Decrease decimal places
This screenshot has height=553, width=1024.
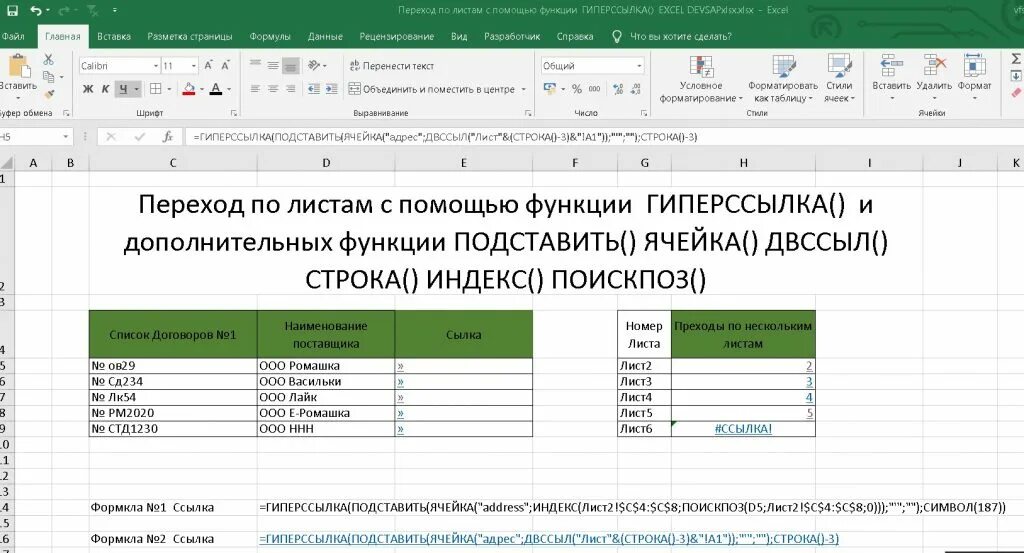[x=636, y=89]
